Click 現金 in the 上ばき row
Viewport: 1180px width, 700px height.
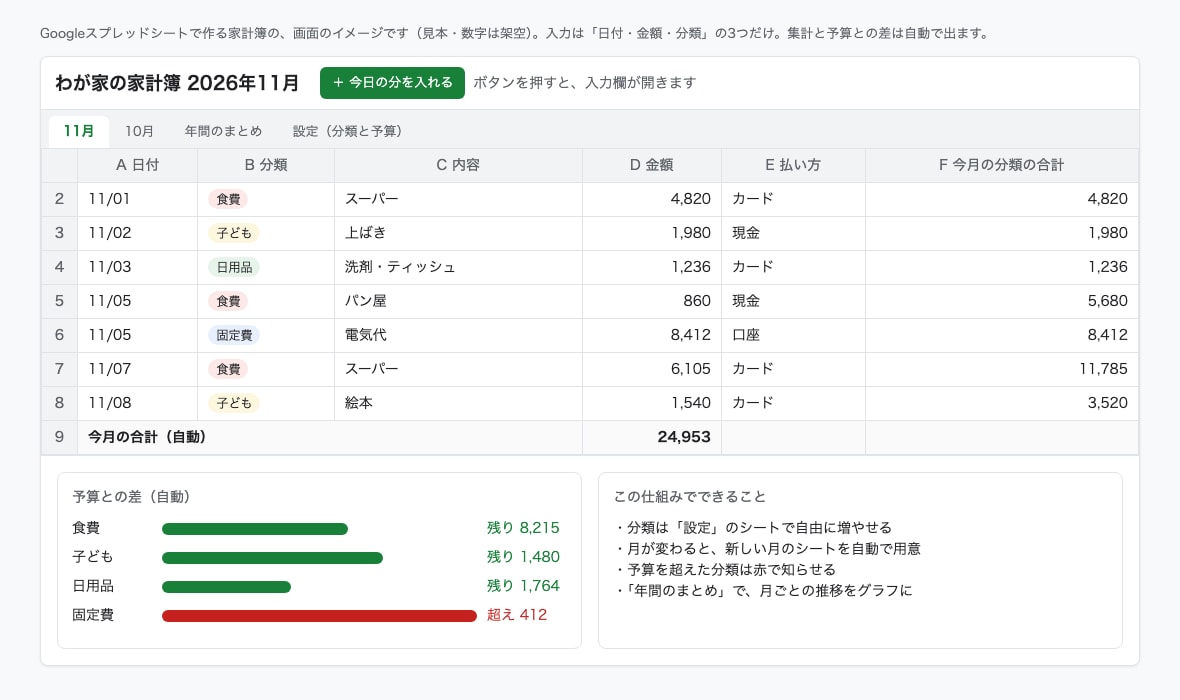[x=793, y=233]
